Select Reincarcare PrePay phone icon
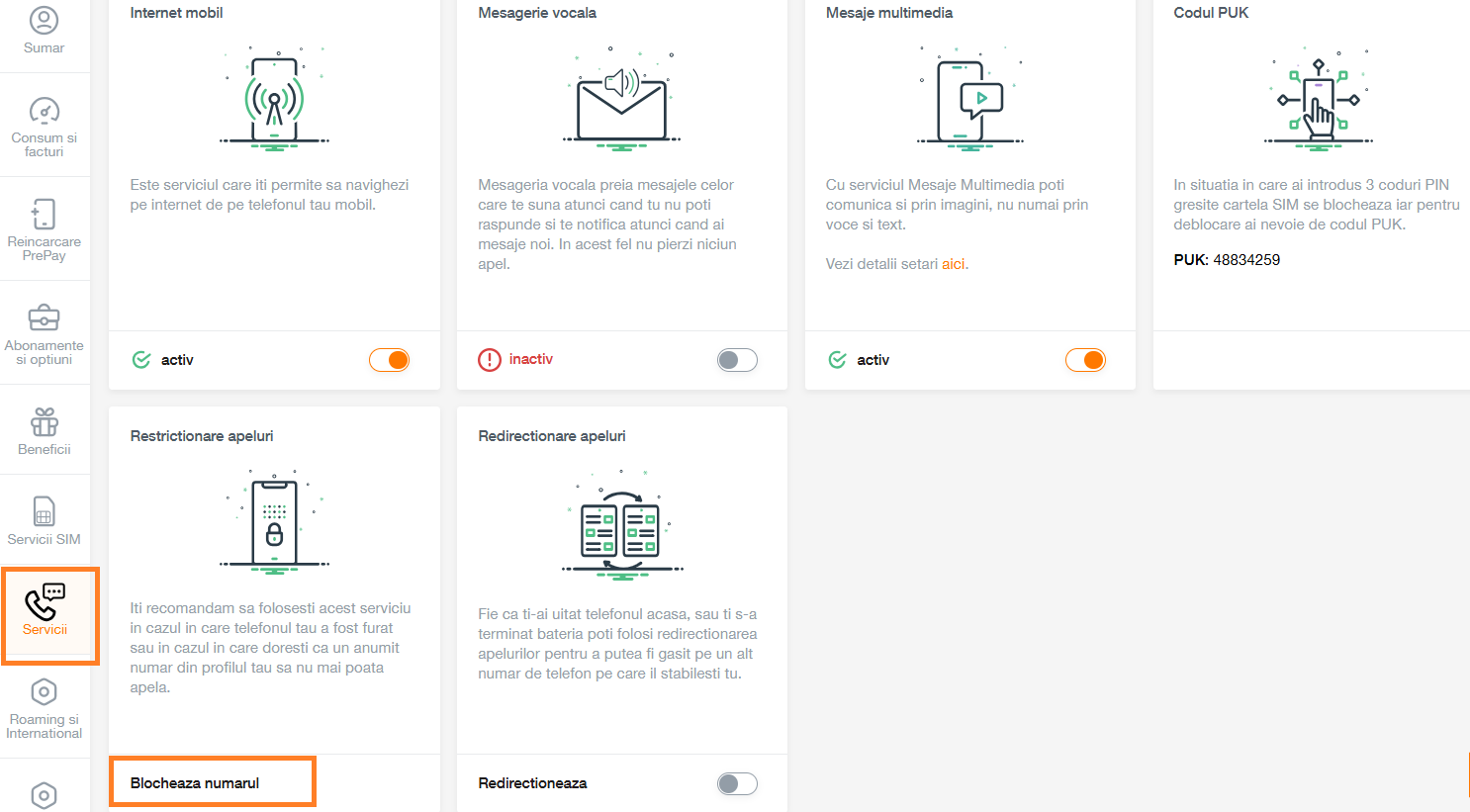Viewport: 1470px width, 812px height. tap(44, 214)
